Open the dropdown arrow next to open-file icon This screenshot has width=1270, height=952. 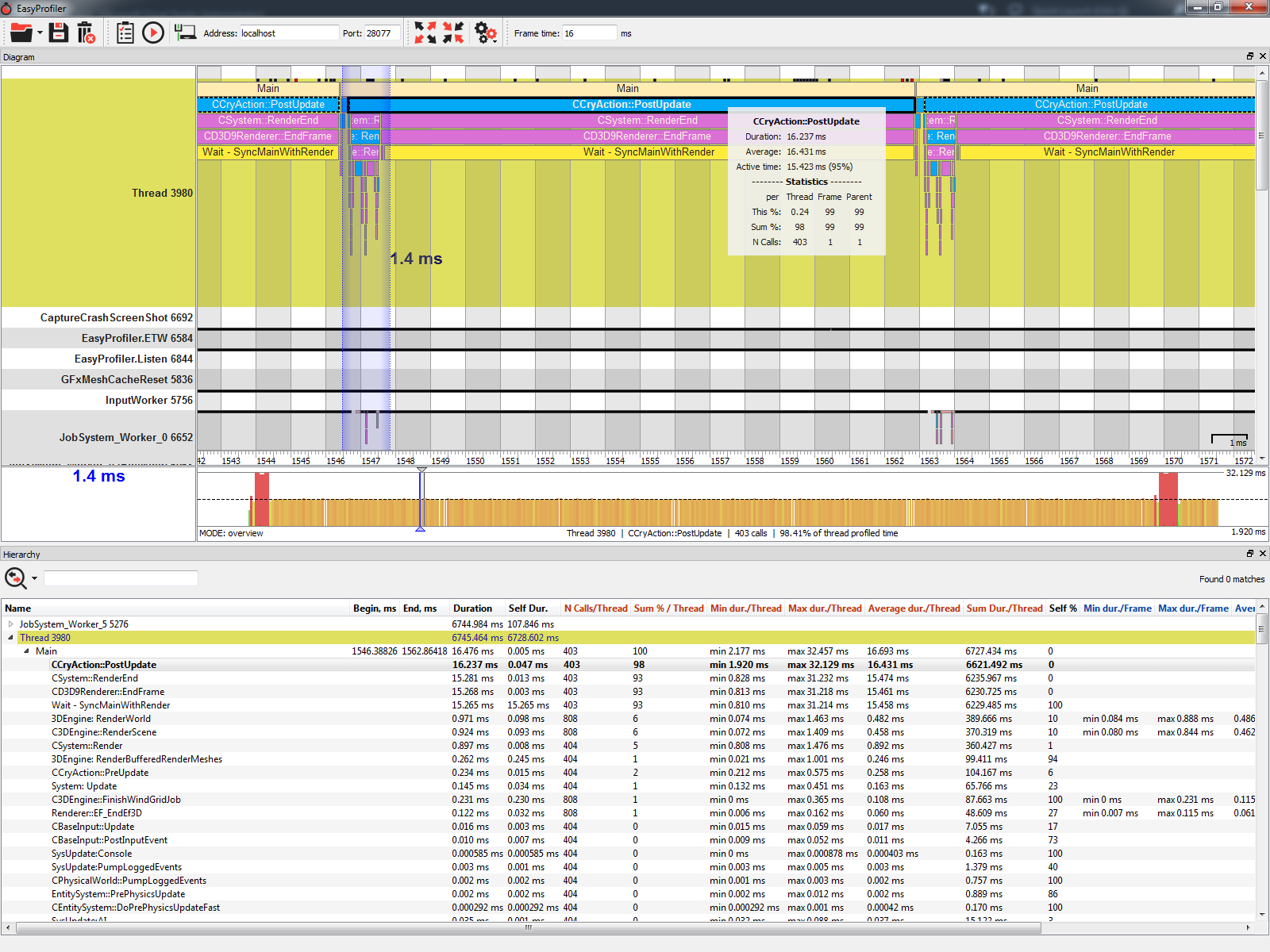(x=40, y=33)
